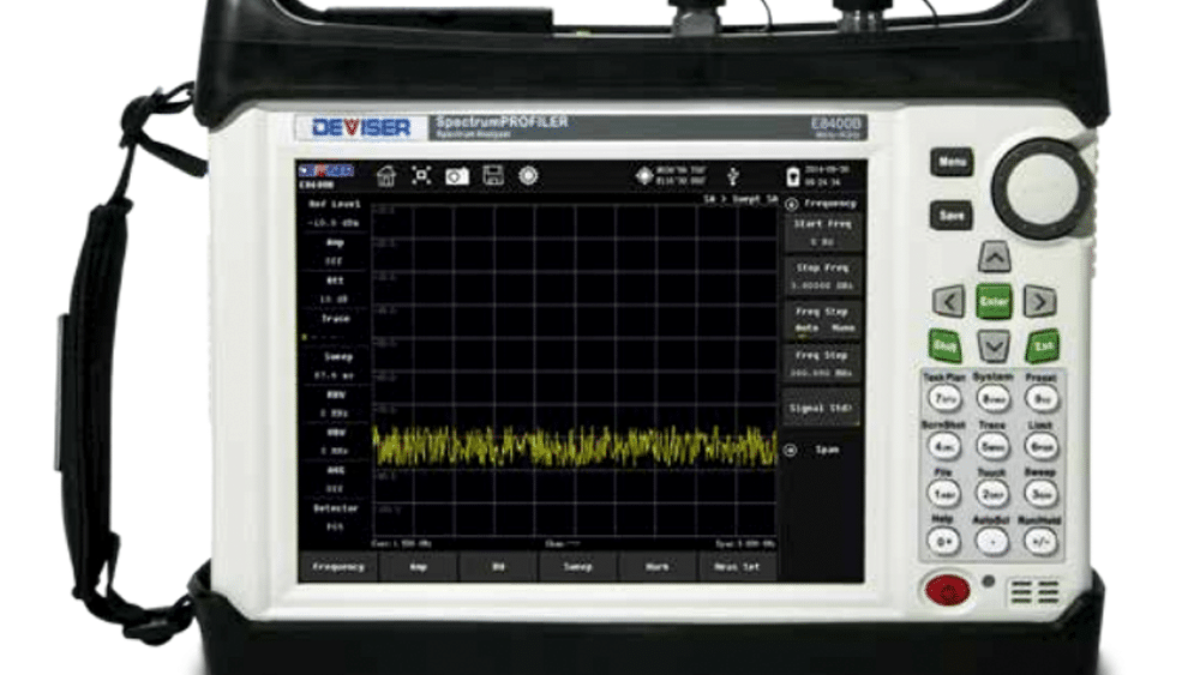Click keypad key 7 under Task Plan
The width and height of the screenshot is (1200, 675).
[x=944, y=398]
